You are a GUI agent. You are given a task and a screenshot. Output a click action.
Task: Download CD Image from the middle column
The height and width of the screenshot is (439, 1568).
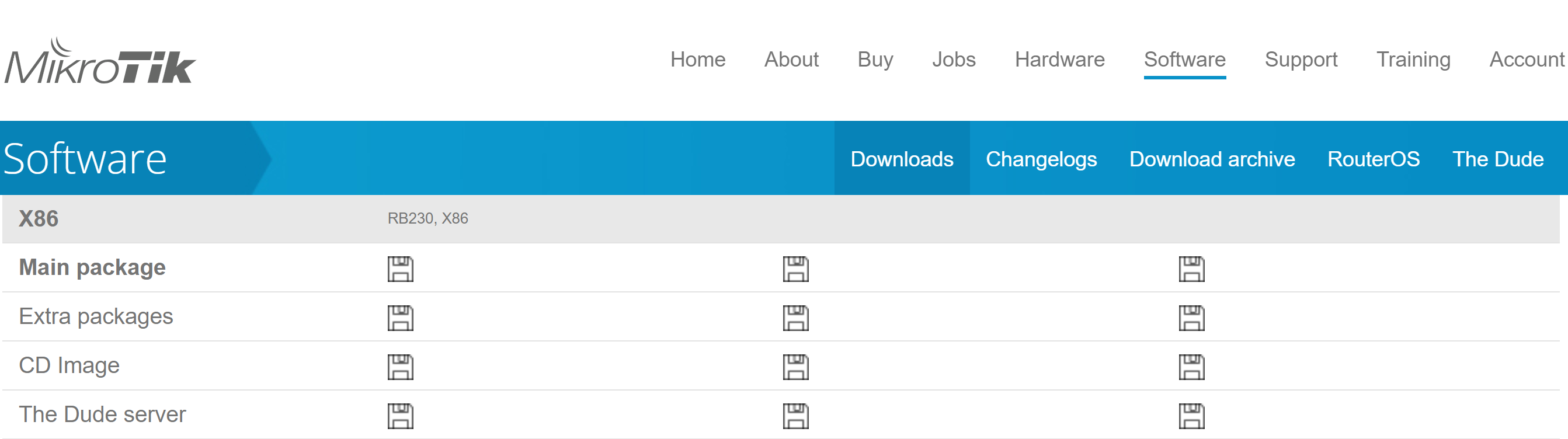pos(795,367)
